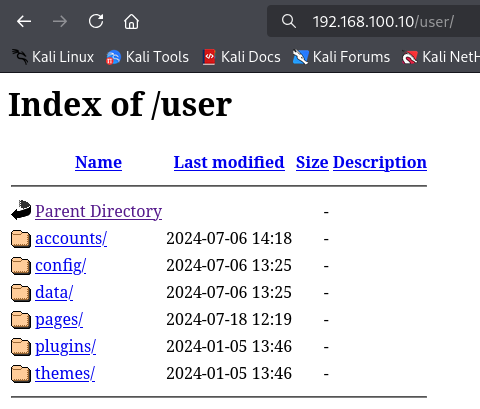
Task: Click the forward navigation arrow
Action: pyautogui.click(x=60, y=22)
